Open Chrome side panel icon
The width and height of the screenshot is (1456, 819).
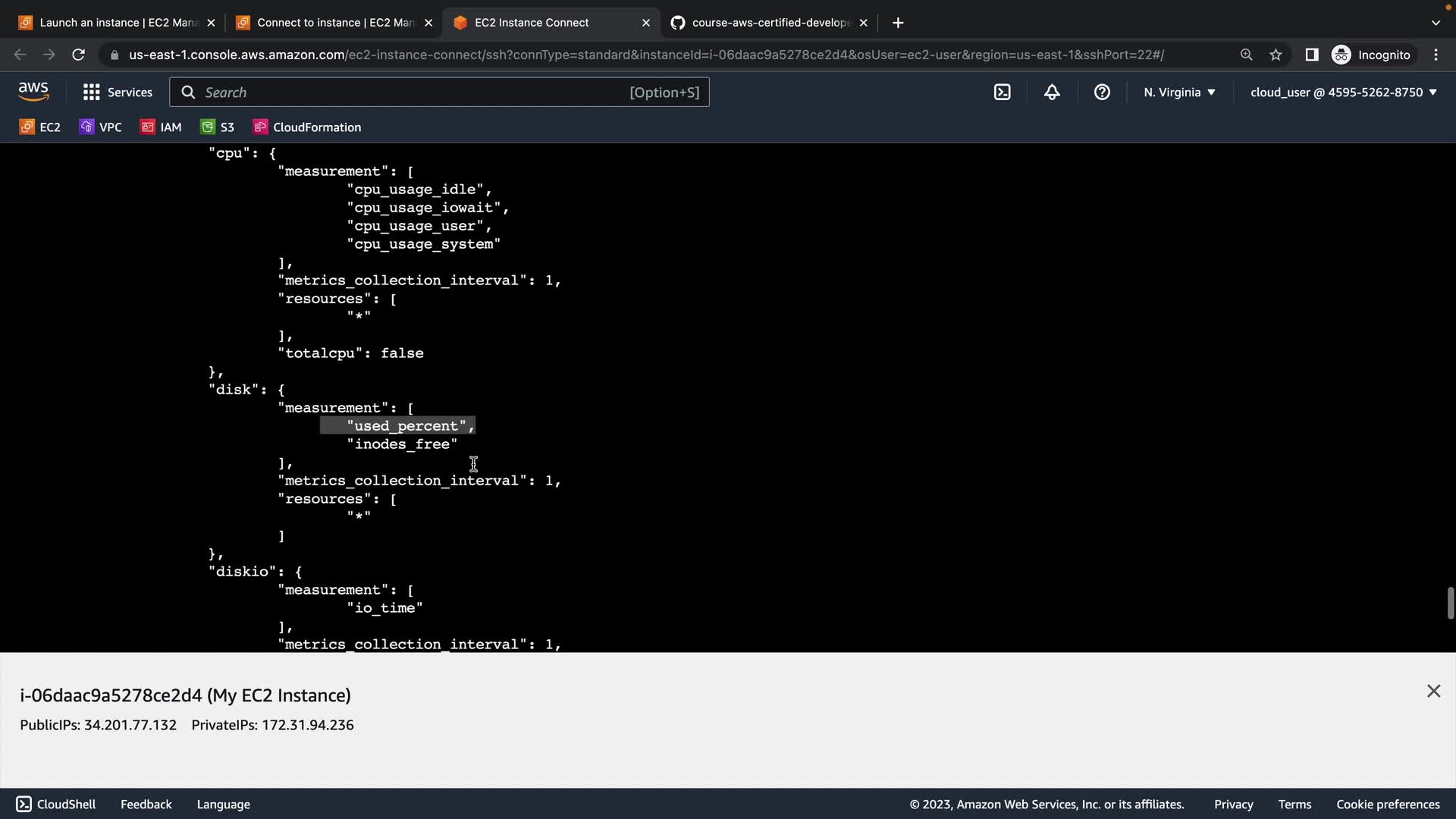point(1311,55)
